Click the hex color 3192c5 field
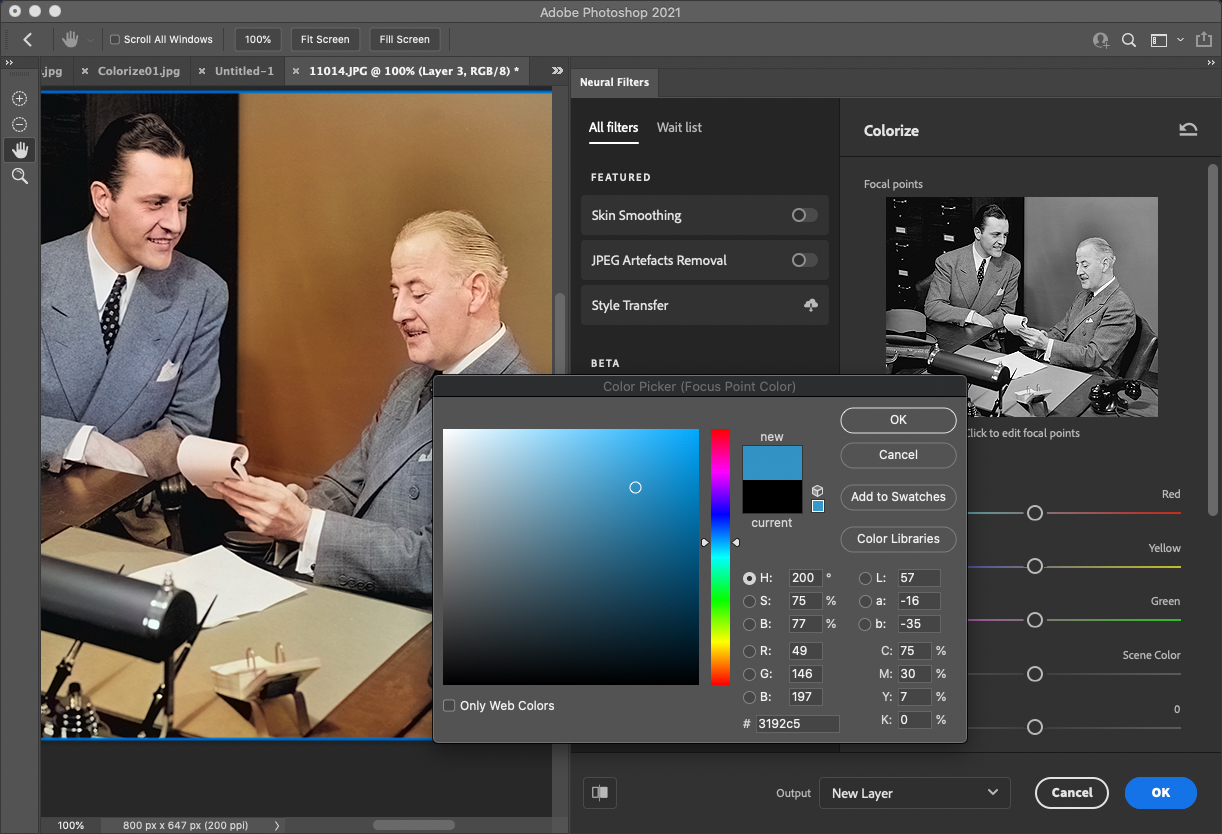Image resolution: width=1222 pixels, height=834 pixels. click(797, 724)
